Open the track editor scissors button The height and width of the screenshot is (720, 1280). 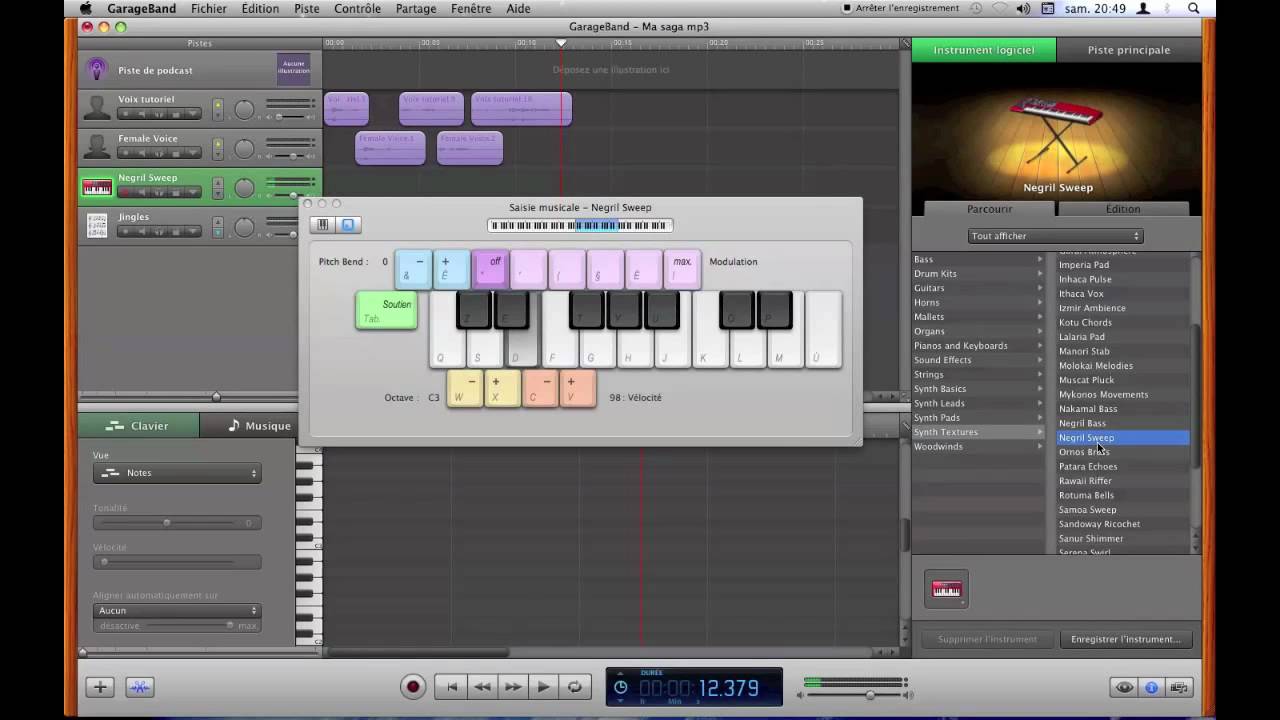click(x=139, y=687)
